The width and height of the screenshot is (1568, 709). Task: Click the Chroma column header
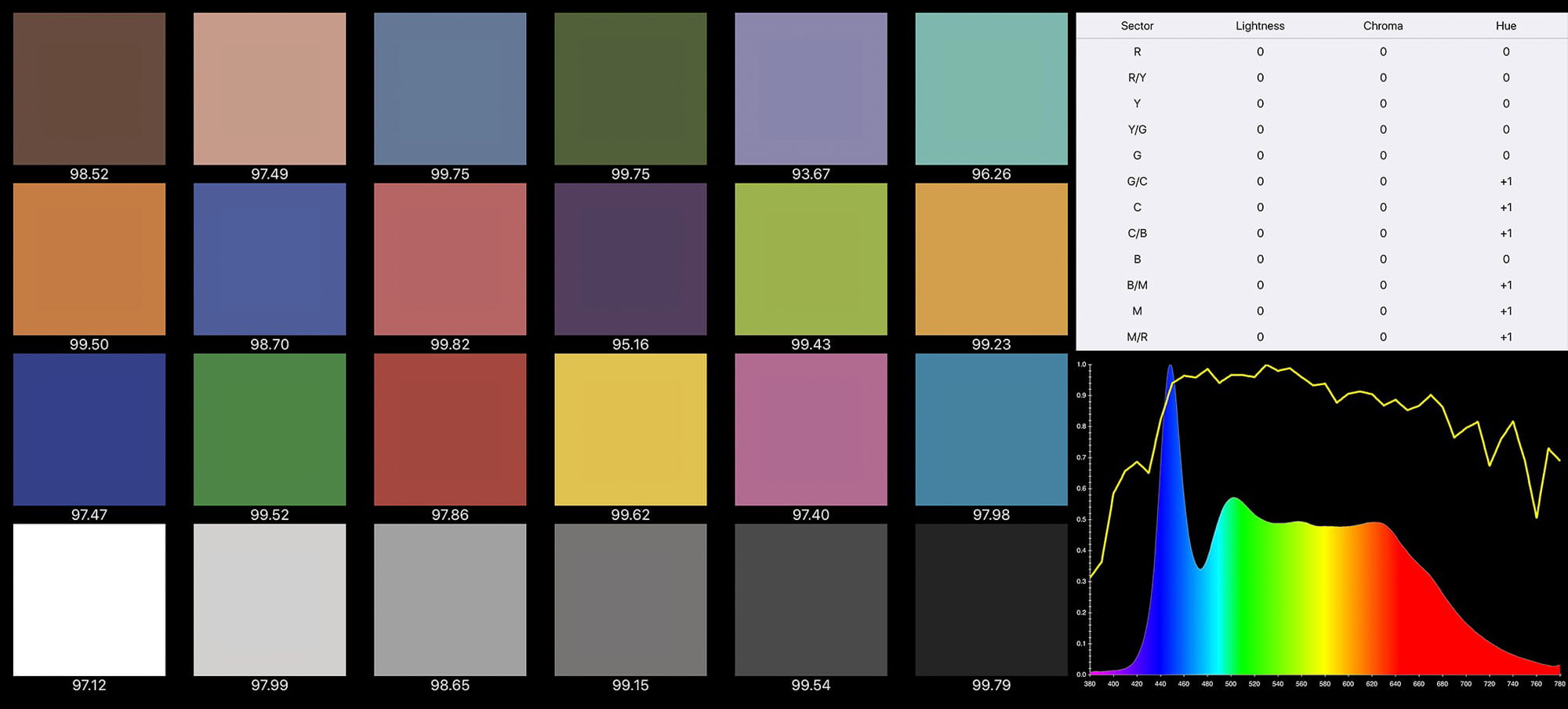tap(1383, 26)
